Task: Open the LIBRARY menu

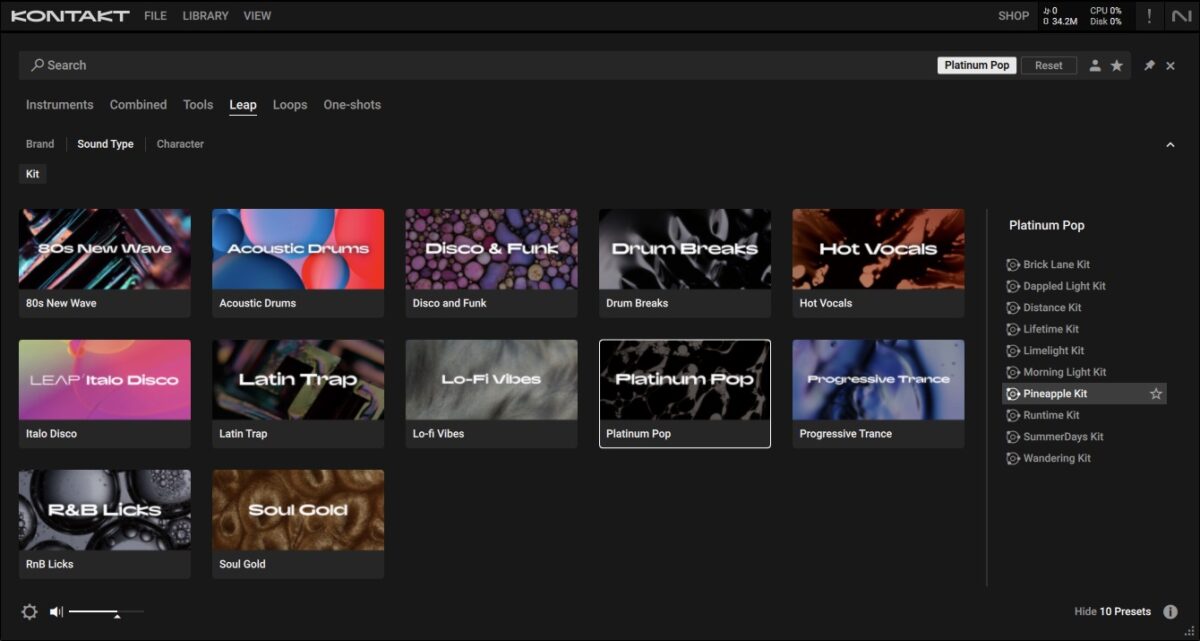Action: 205,16
